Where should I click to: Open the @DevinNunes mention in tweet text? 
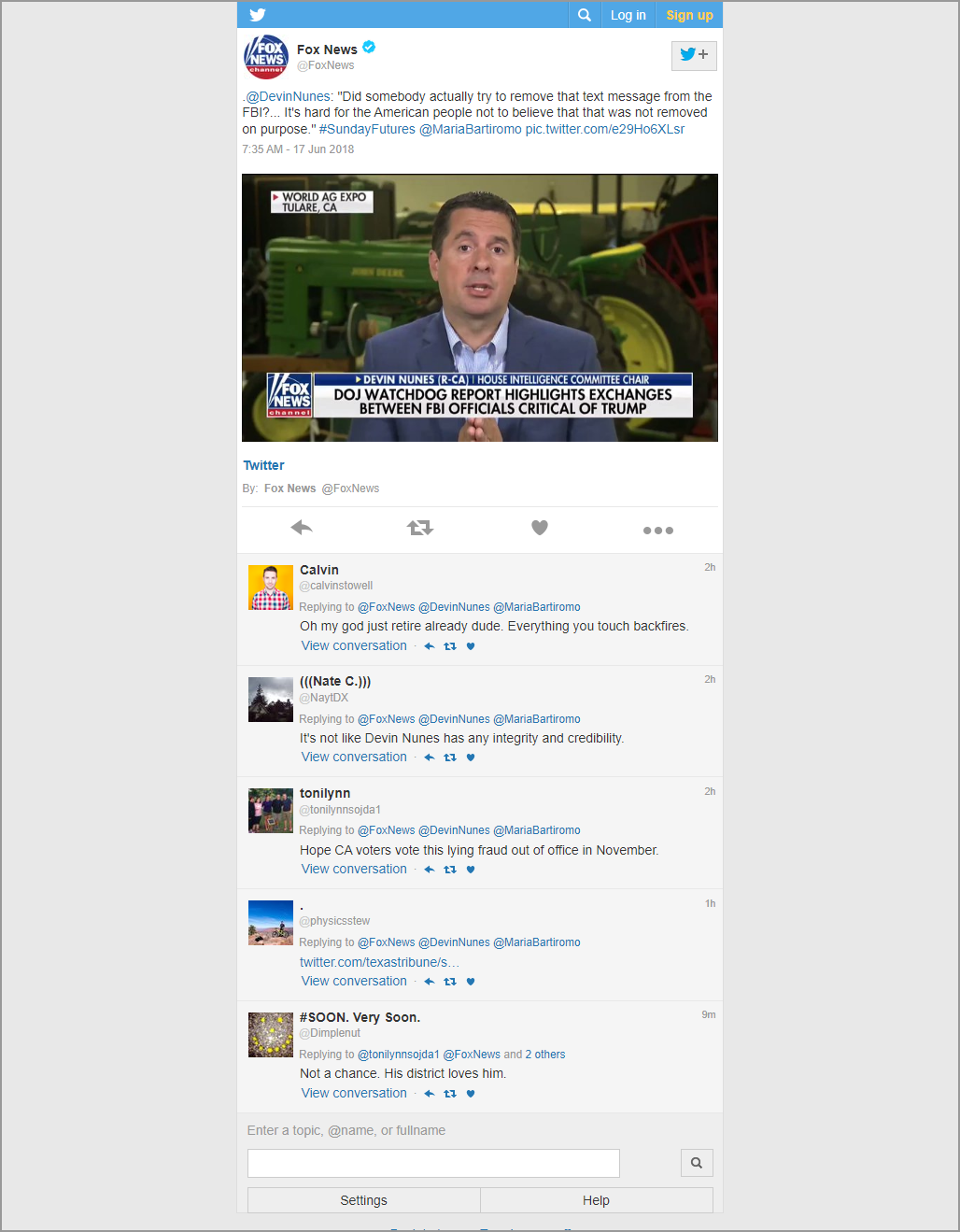(x=288, y=96)
